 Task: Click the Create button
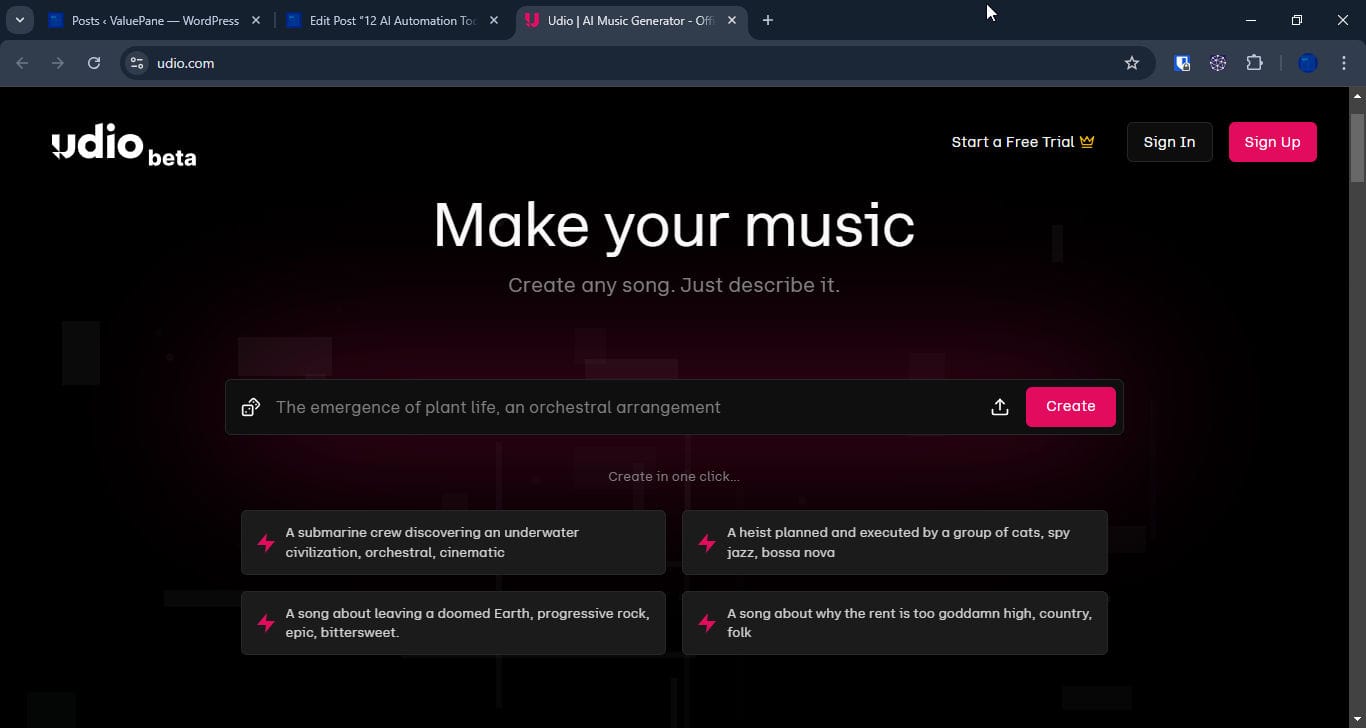(x=1070, y=407)
